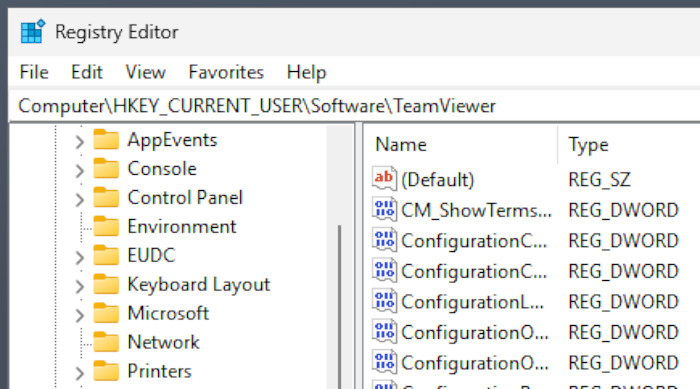Select the AppEvents tree label

click(172, 140)
